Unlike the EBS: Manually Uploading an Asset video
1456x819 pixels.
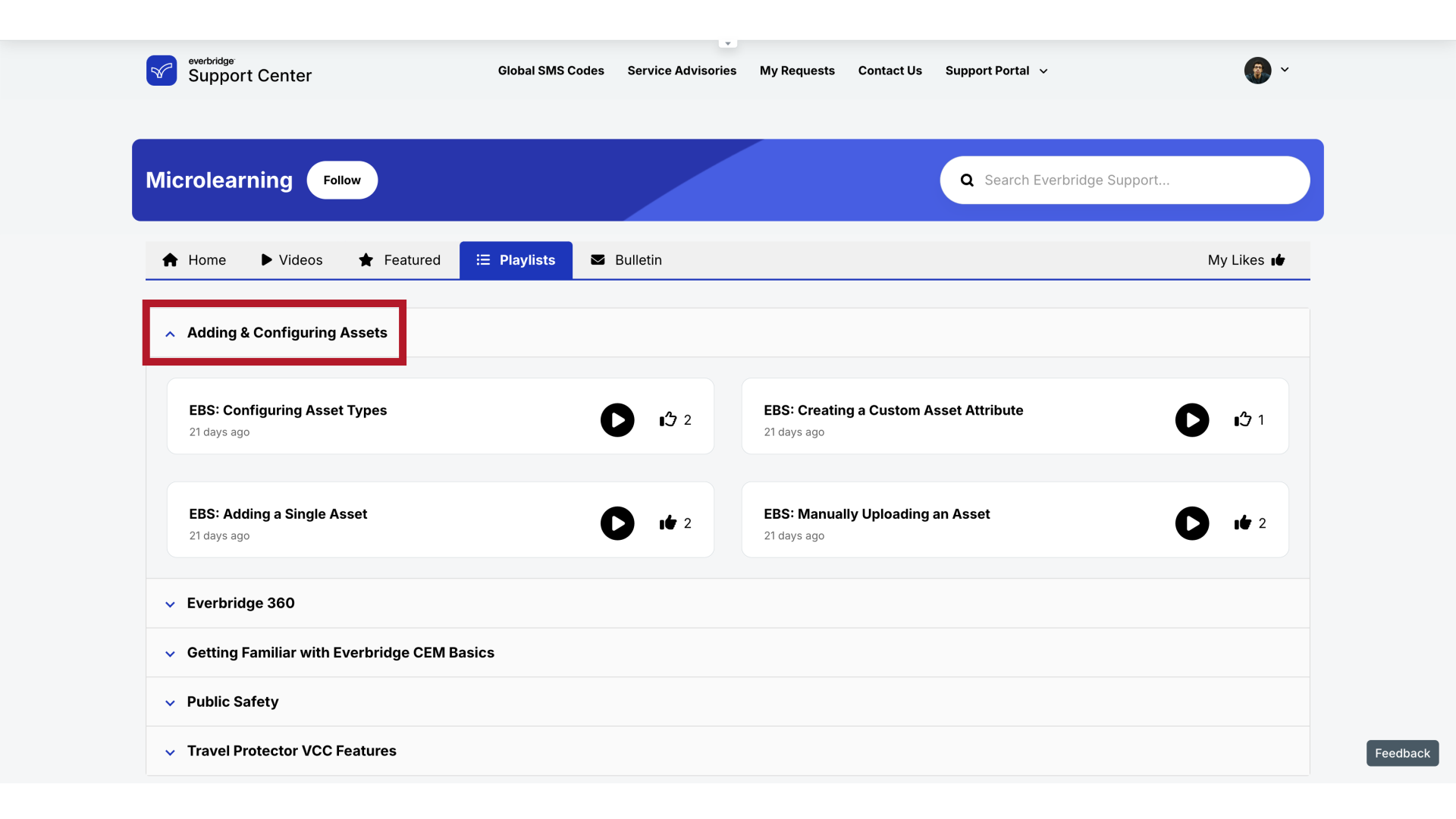[1243, 522]
